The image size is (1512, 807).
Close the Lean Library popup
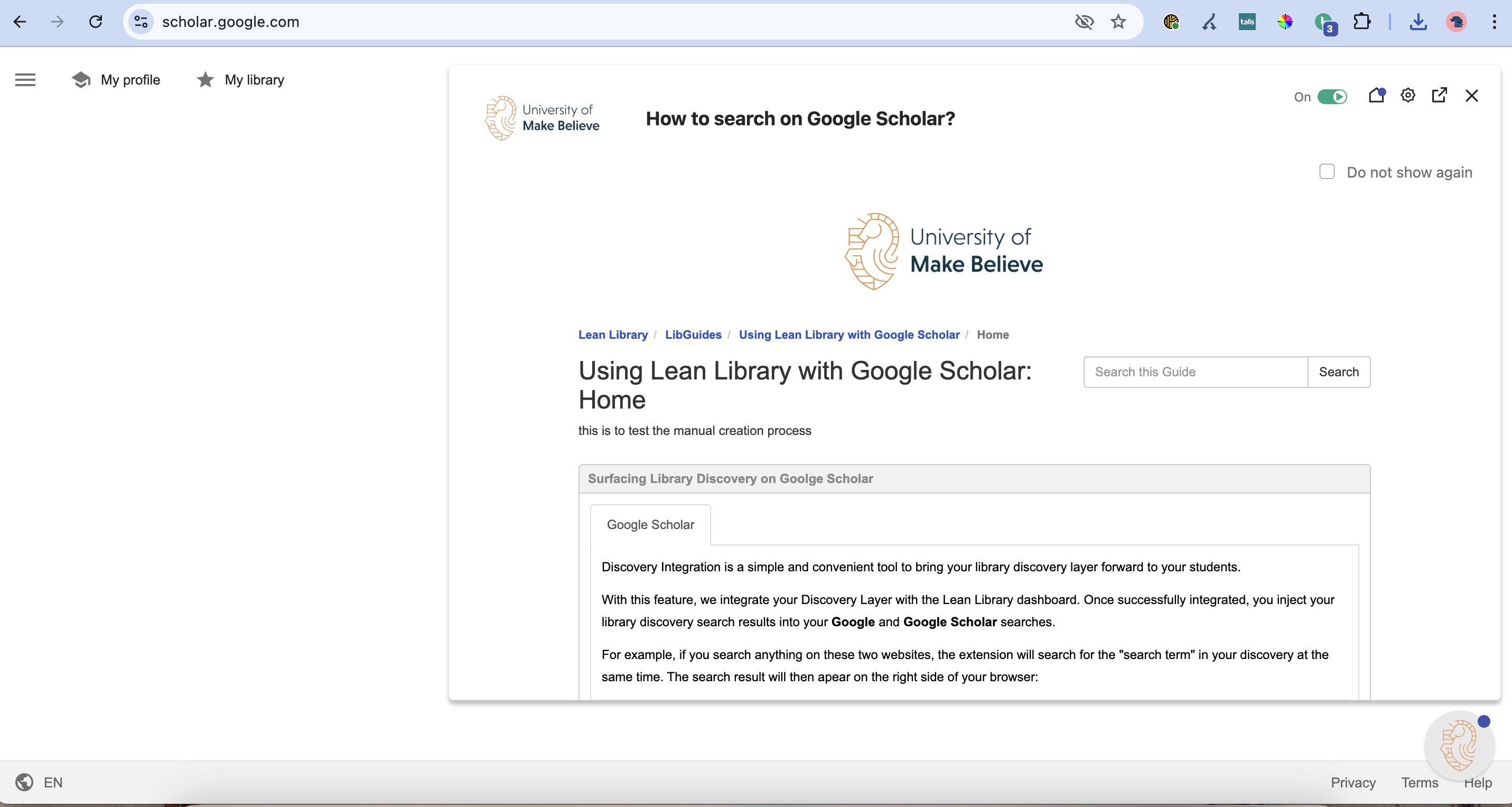[x=1471, y=95]
